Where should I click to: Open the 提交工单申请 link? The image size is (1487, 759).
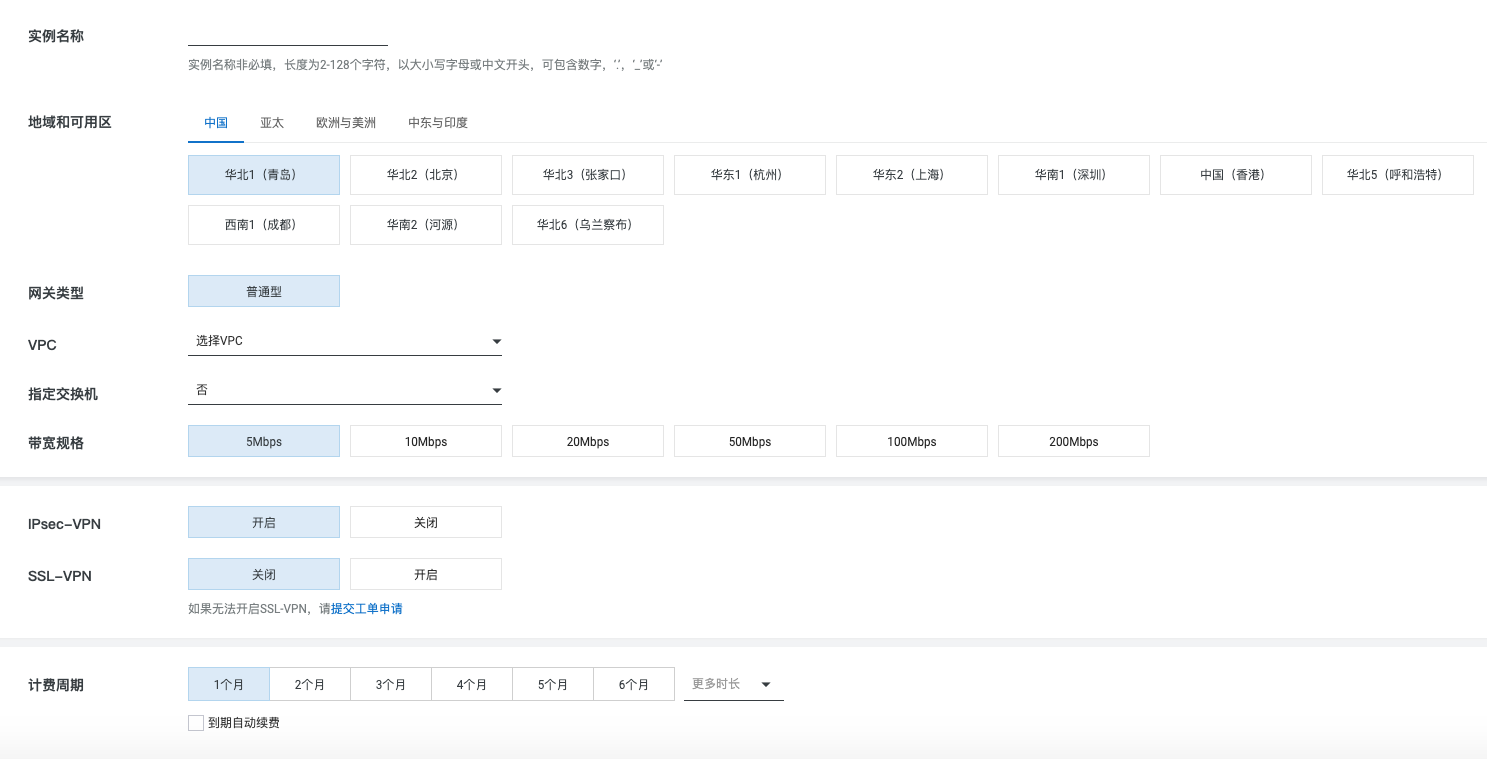click(x=367, y=608)
